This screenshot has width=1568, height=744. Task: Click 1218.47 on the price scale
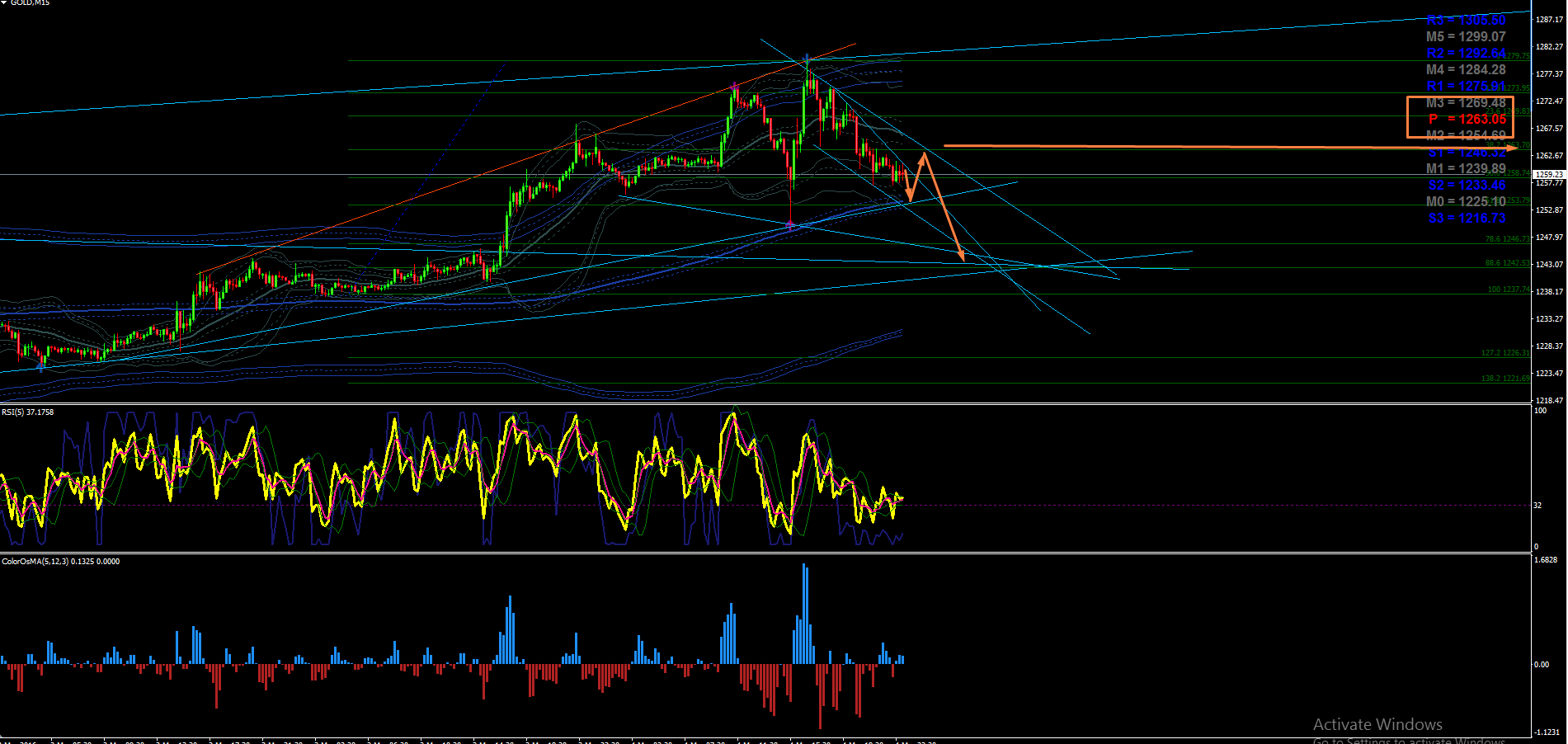[x=1550, y=400]
